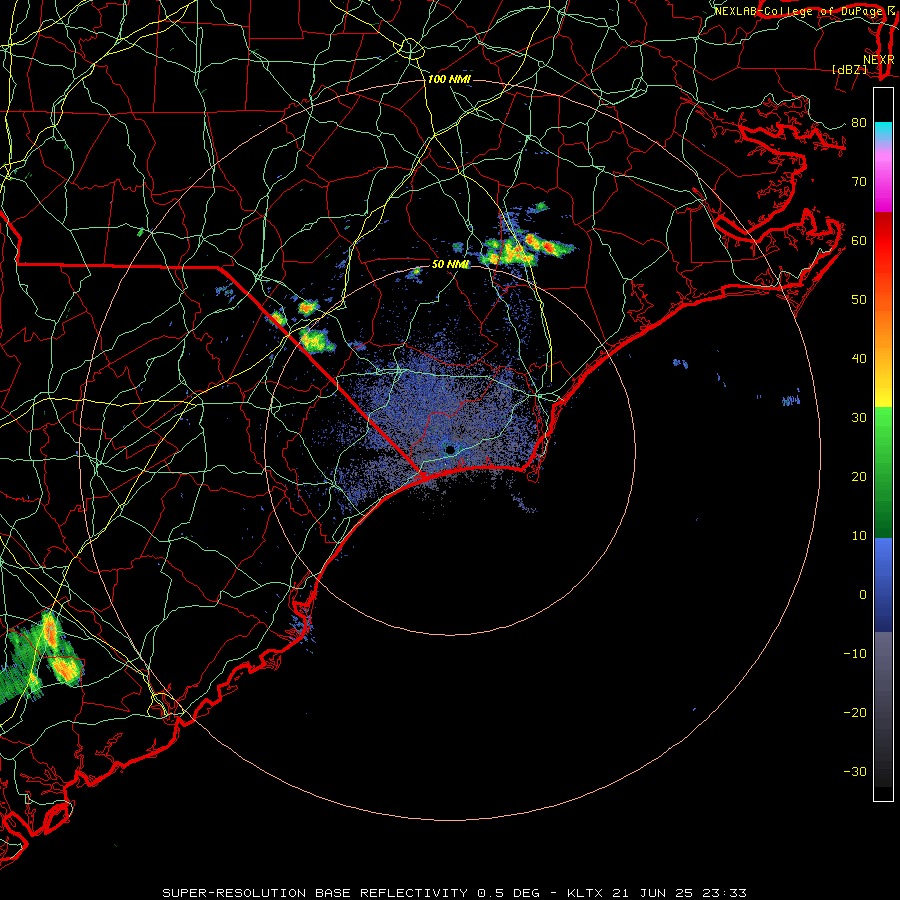This screenshot has width=900, height=900.
Task: Click the 30 value on dBZ scale
Action: [x=859, y=418]
